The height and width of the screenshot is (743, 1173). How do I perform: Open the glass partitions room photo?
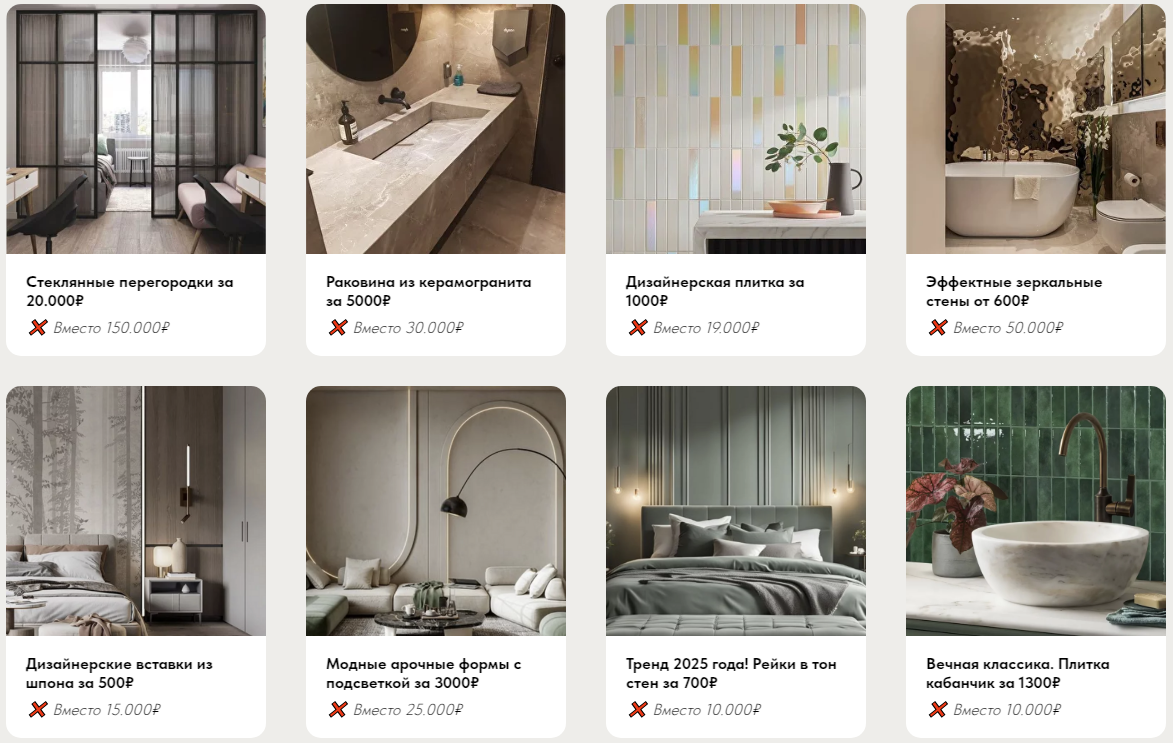point(136,129)
